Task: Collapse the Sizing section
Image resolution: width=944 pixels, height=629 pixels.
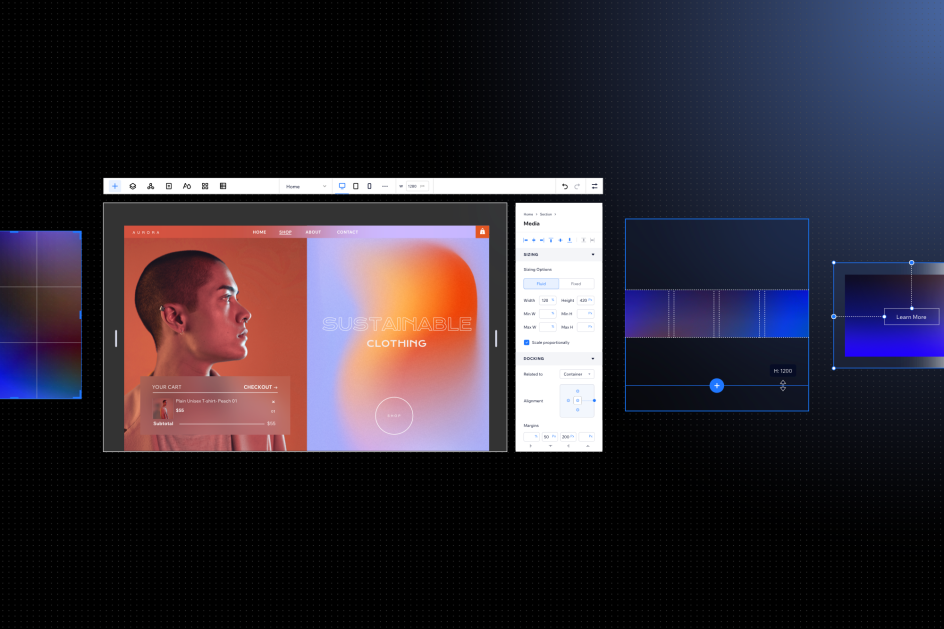Action: click(x=592, y=255)
